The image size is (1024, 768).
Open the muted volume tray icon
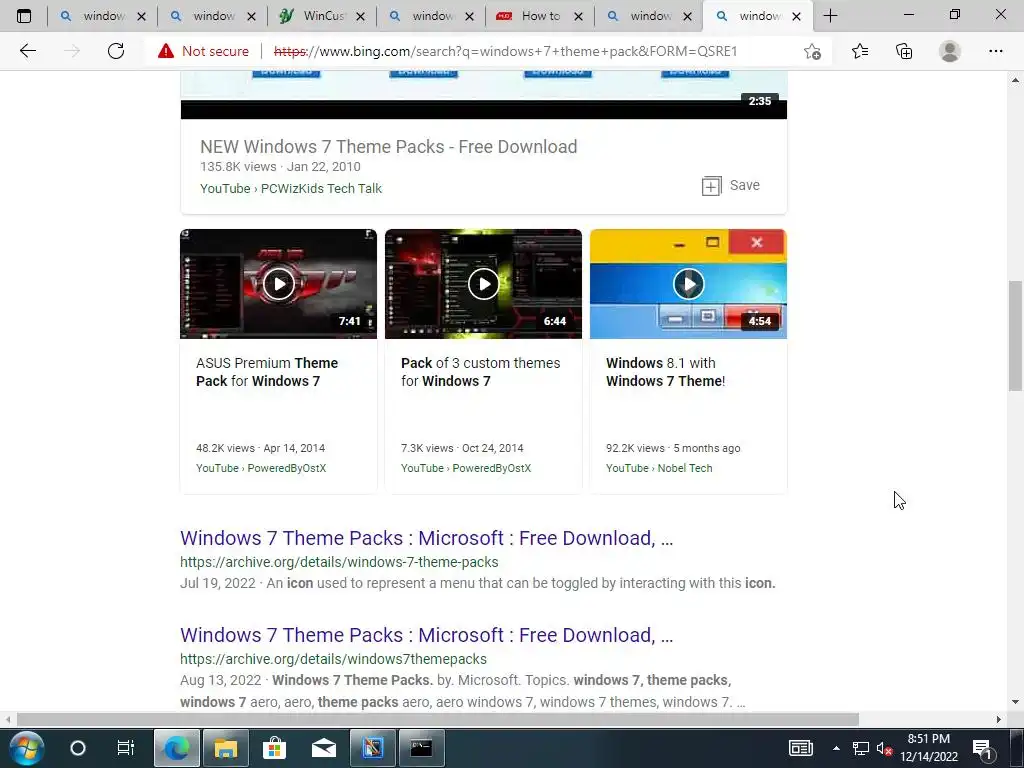pos(884,748)
